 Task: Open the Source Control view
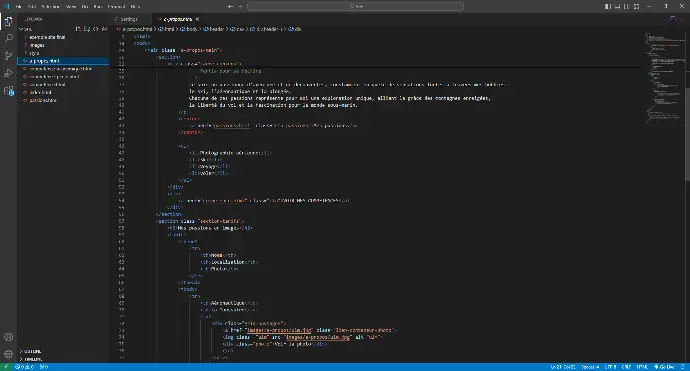point(8,55)
